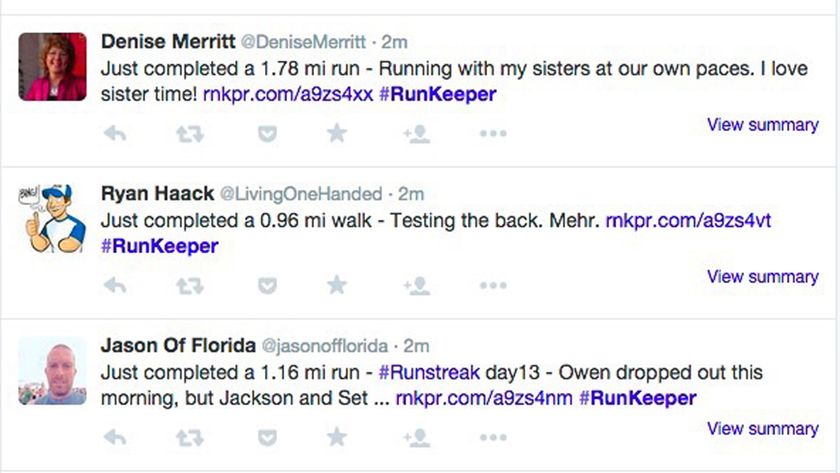
Task: Open Ryan Haack's profile name link
Action: (x=156, y=193)
